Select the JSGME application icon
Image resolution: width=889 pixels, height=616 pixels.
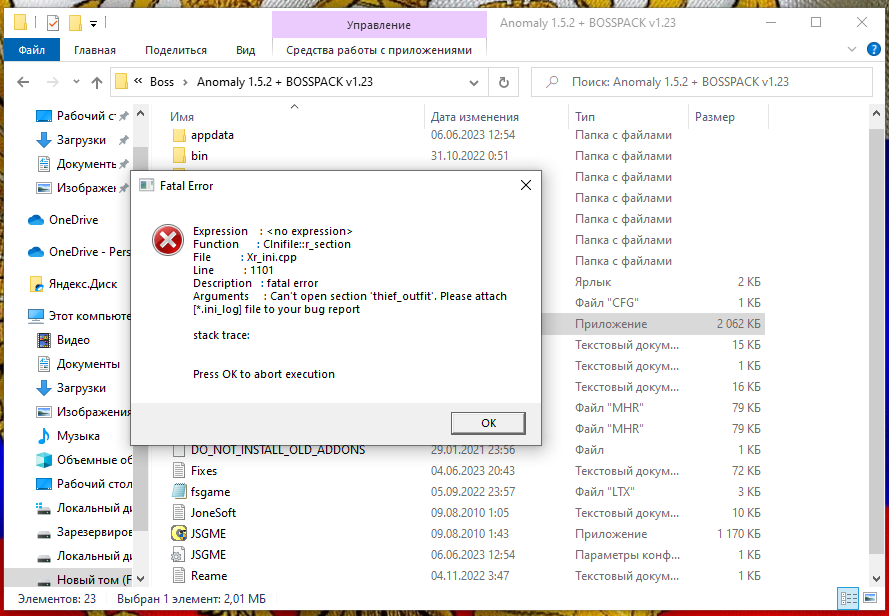(x=179, y=534)
